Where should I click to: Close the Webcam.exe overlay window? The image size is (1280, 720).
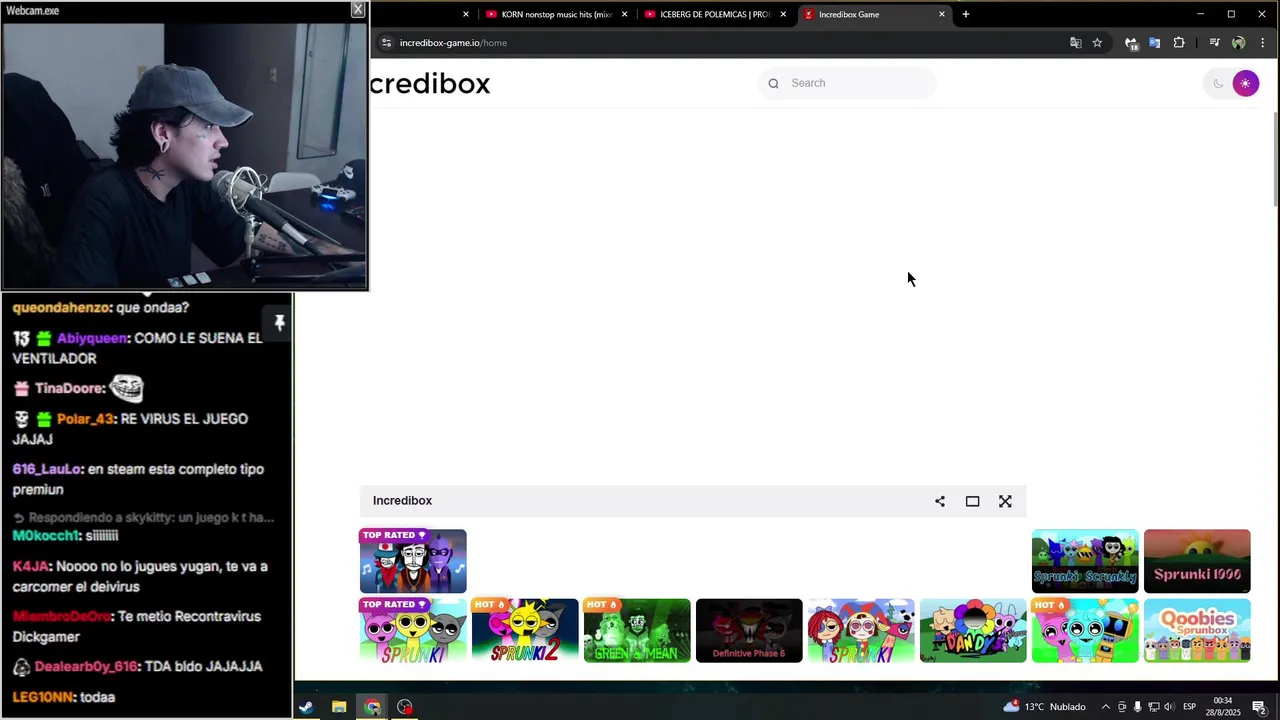coord(357,10)
